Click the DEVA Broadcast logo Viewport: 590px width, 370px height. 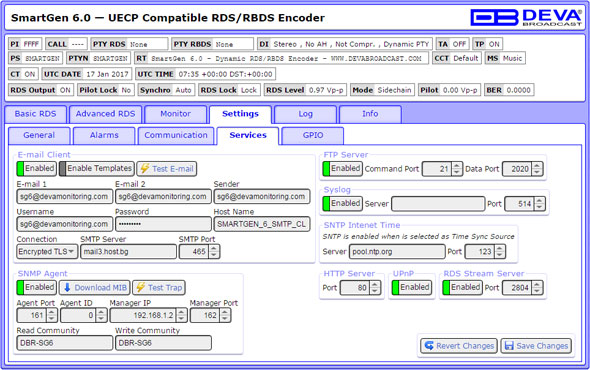coord(526,17)
